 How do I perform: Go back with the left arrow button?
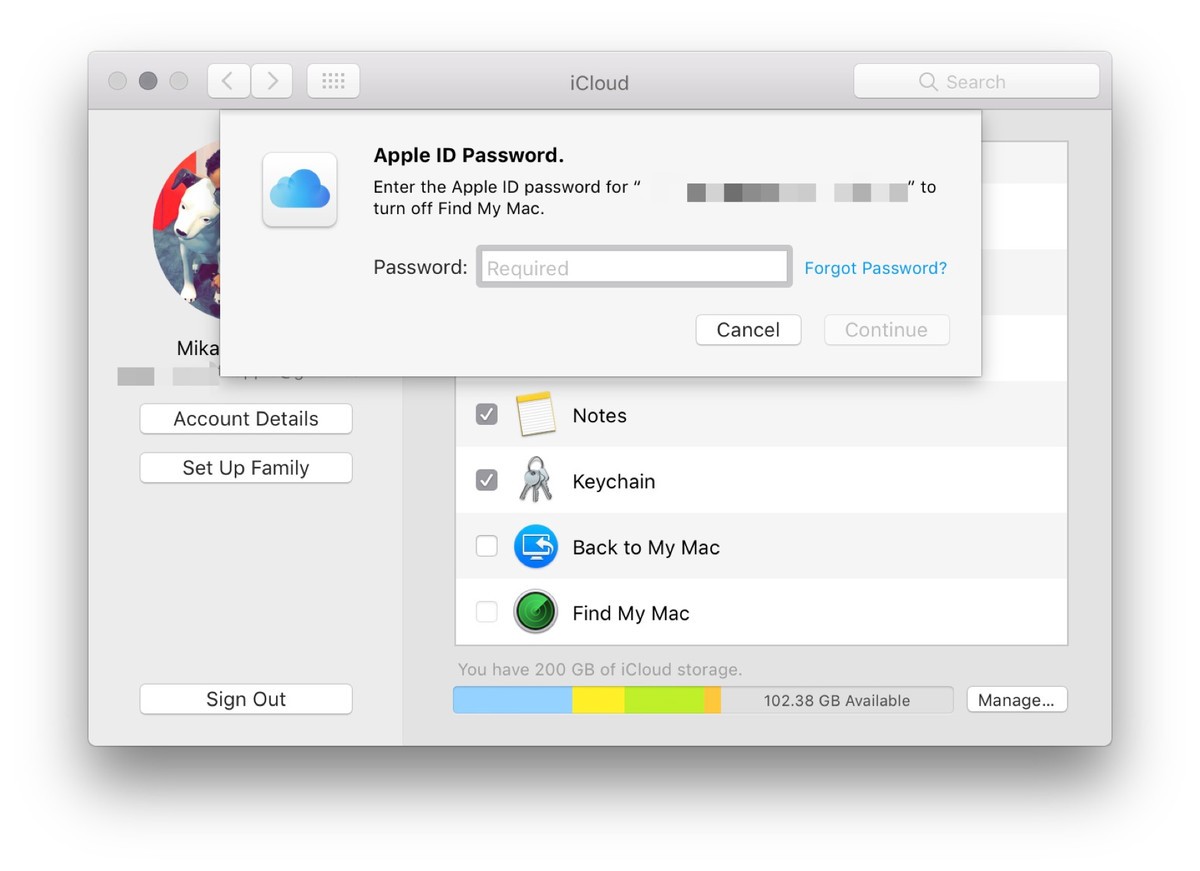click(x=229, y=81)
